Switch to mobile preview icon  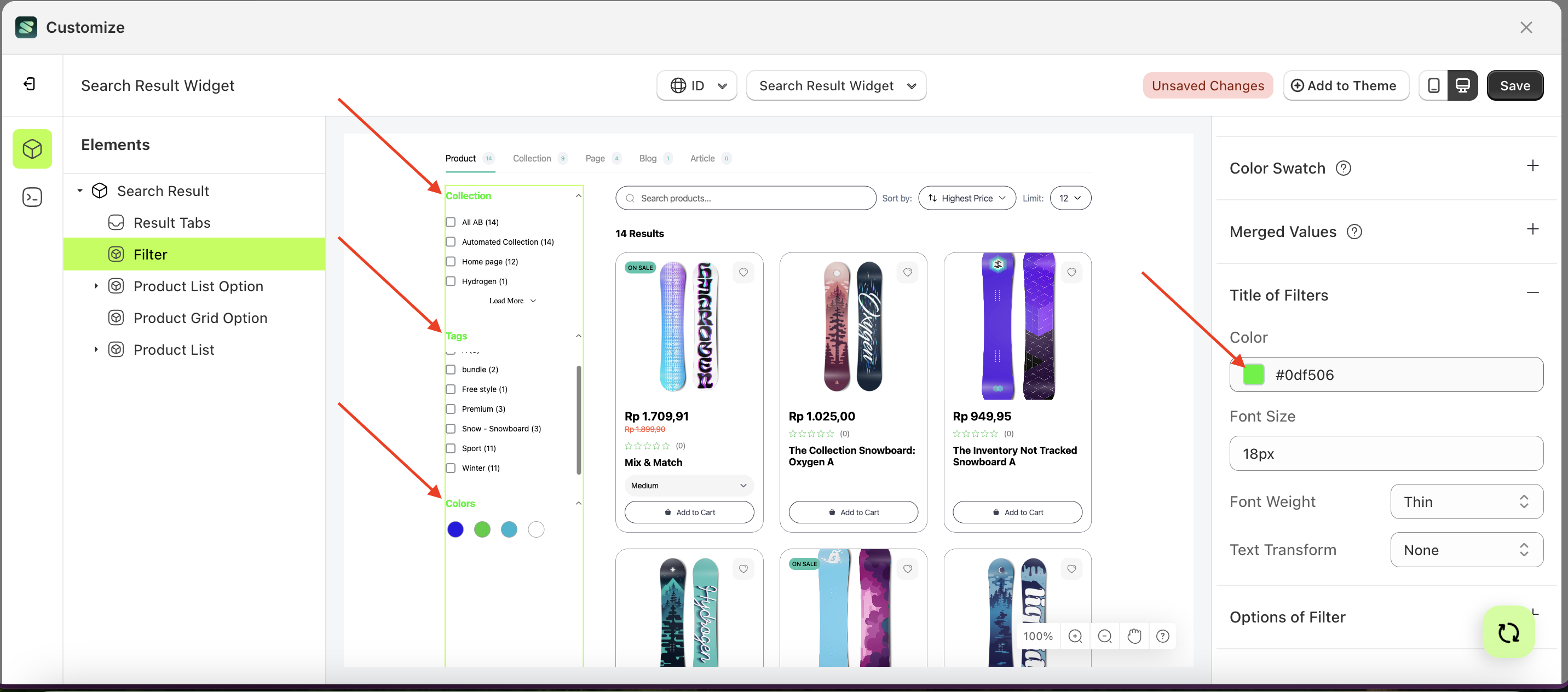click(x=1434, y=85)
